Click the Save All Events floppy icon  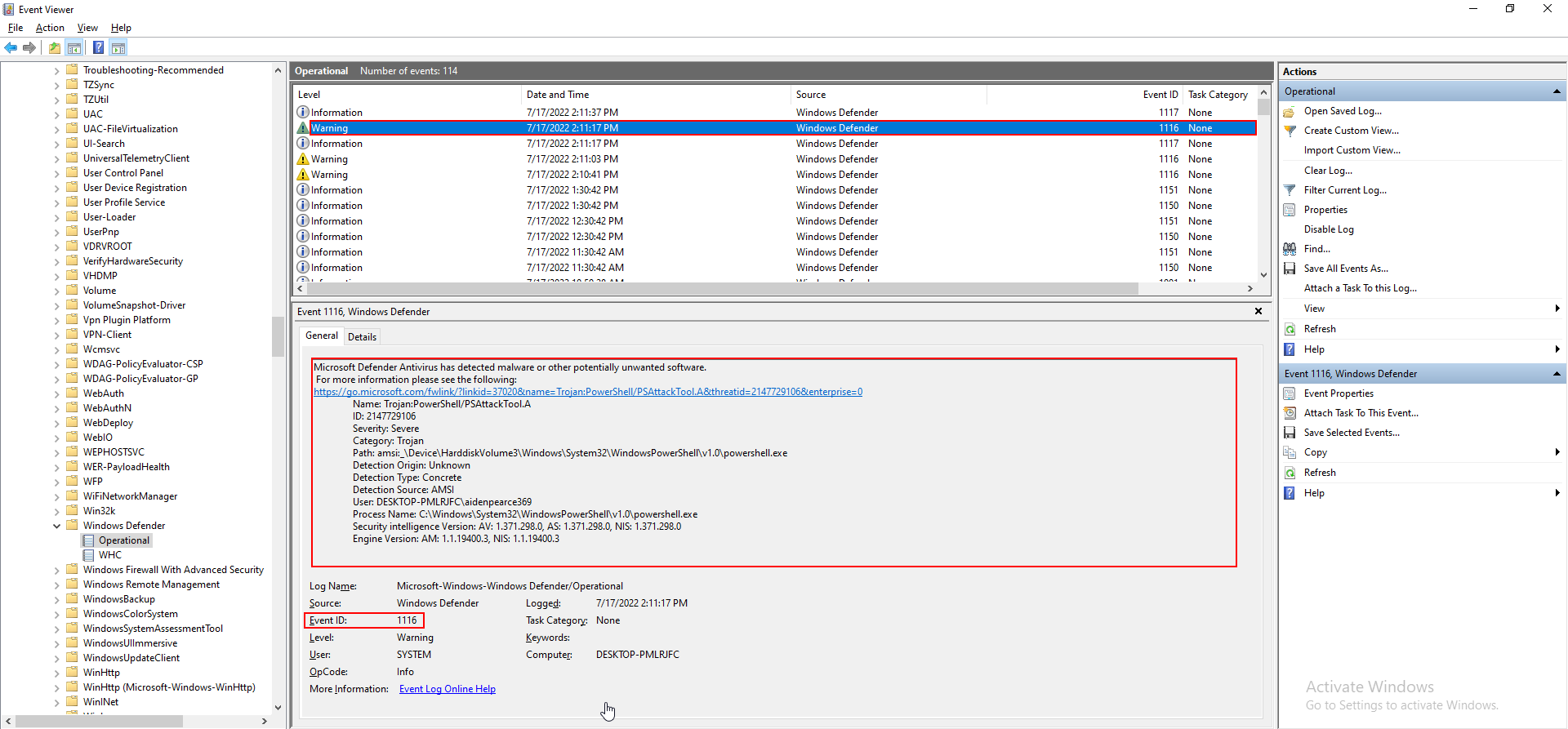1290,269
